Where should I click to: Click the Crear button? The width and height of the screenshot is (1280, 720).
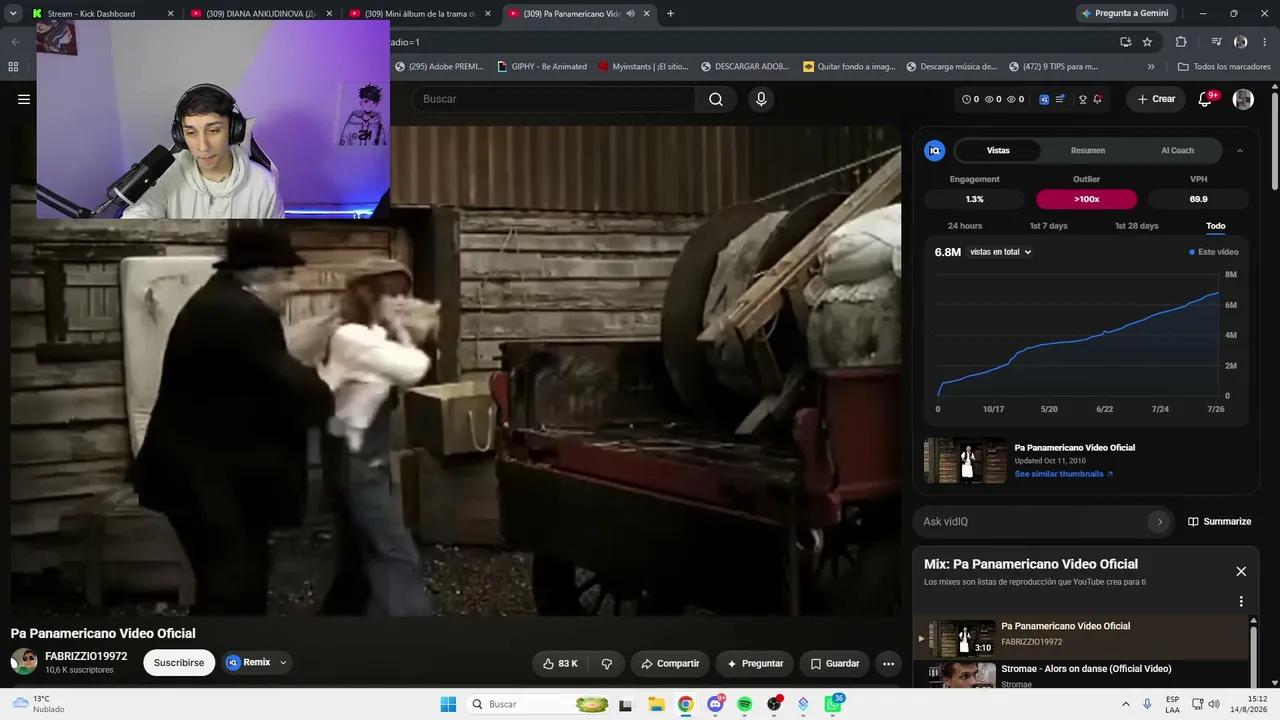pyautogui.click(x=1156, y=99)
